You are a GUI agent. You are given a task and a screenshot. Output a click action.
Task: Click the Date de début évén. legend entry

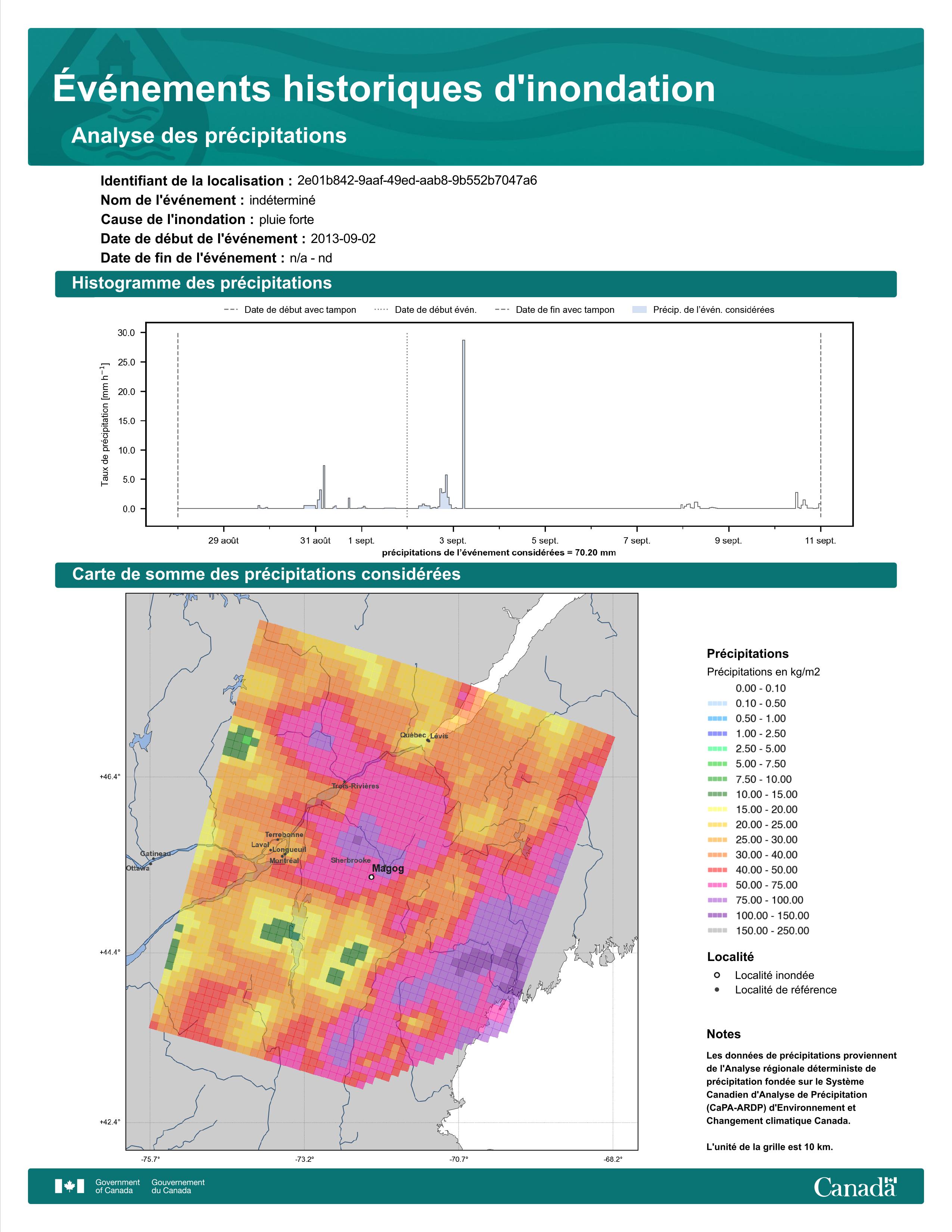(x=425, y=310)
